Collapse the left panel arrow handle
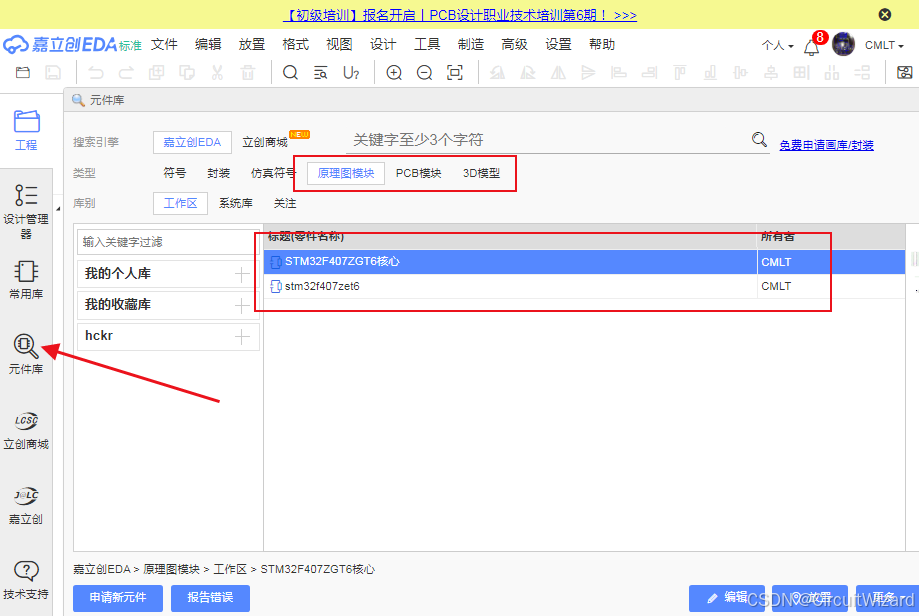This screenshot has width=919, height=616. pos(58,209)
